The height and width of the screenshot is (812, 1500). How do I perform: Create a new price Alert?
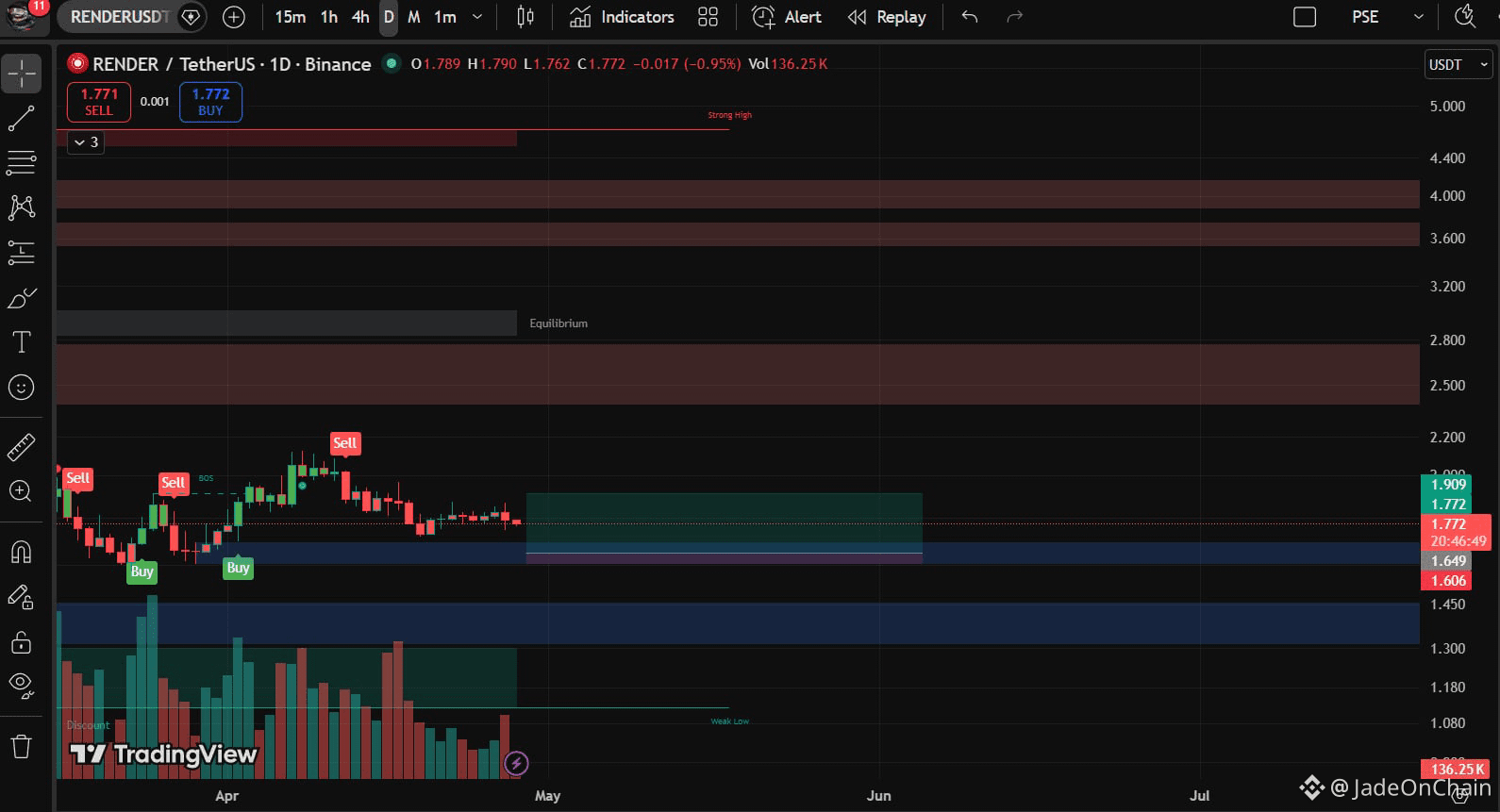click(786, 17)
